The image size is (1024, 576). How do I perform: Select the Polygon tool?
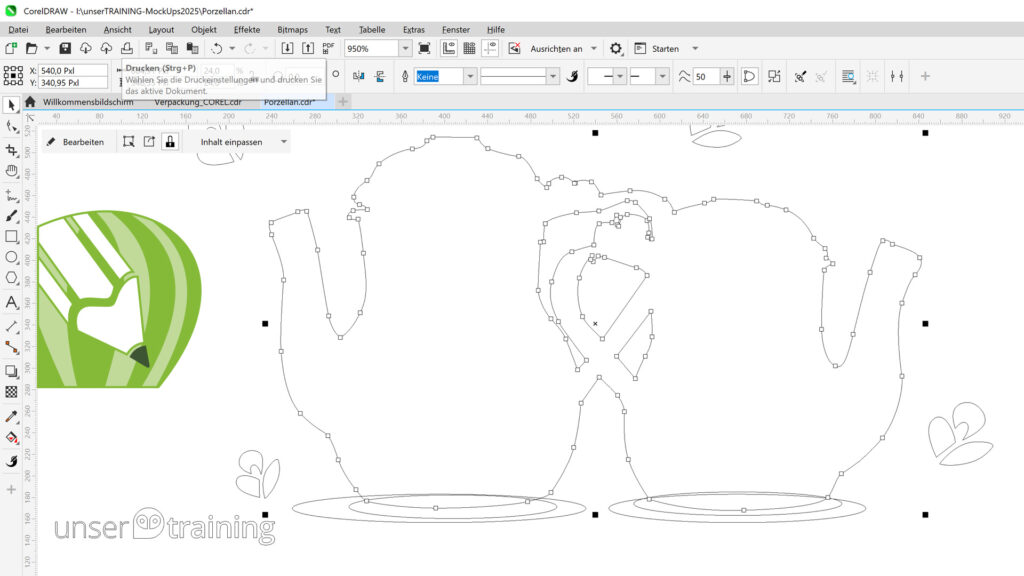pyautogui.click(x=11, y=278)
